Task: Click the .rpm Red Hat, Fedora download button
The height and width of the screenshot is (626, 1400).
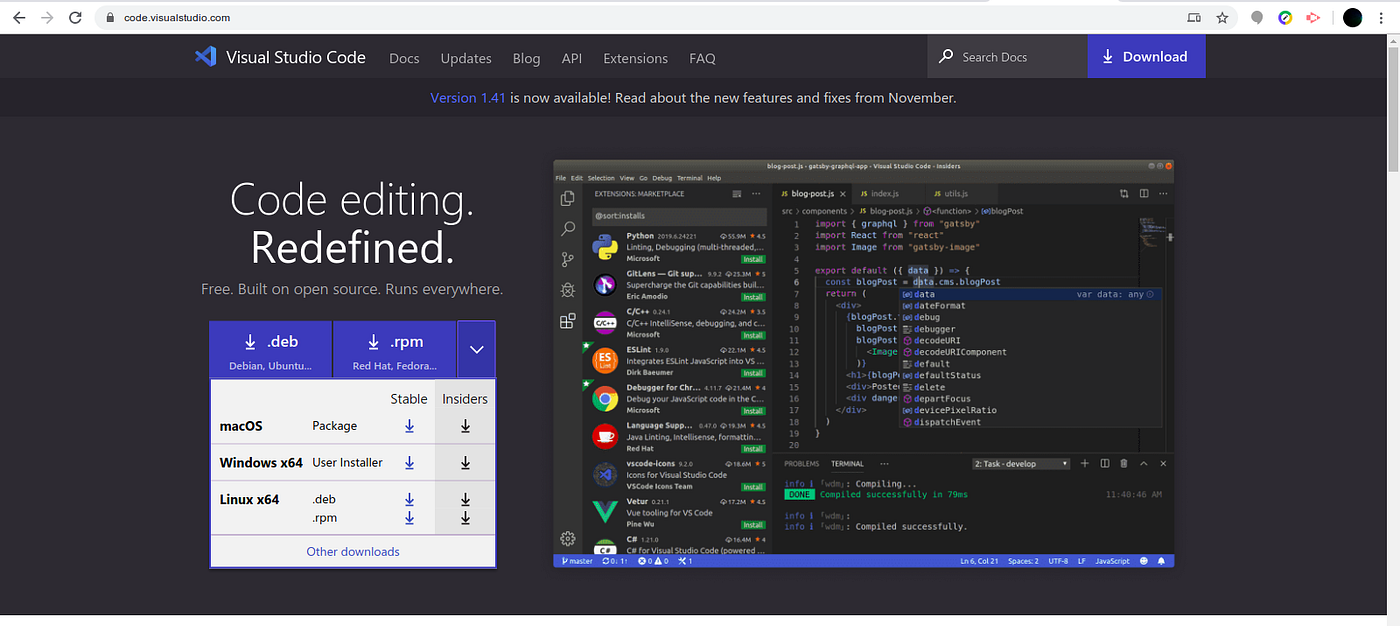Action: [394, 349]
